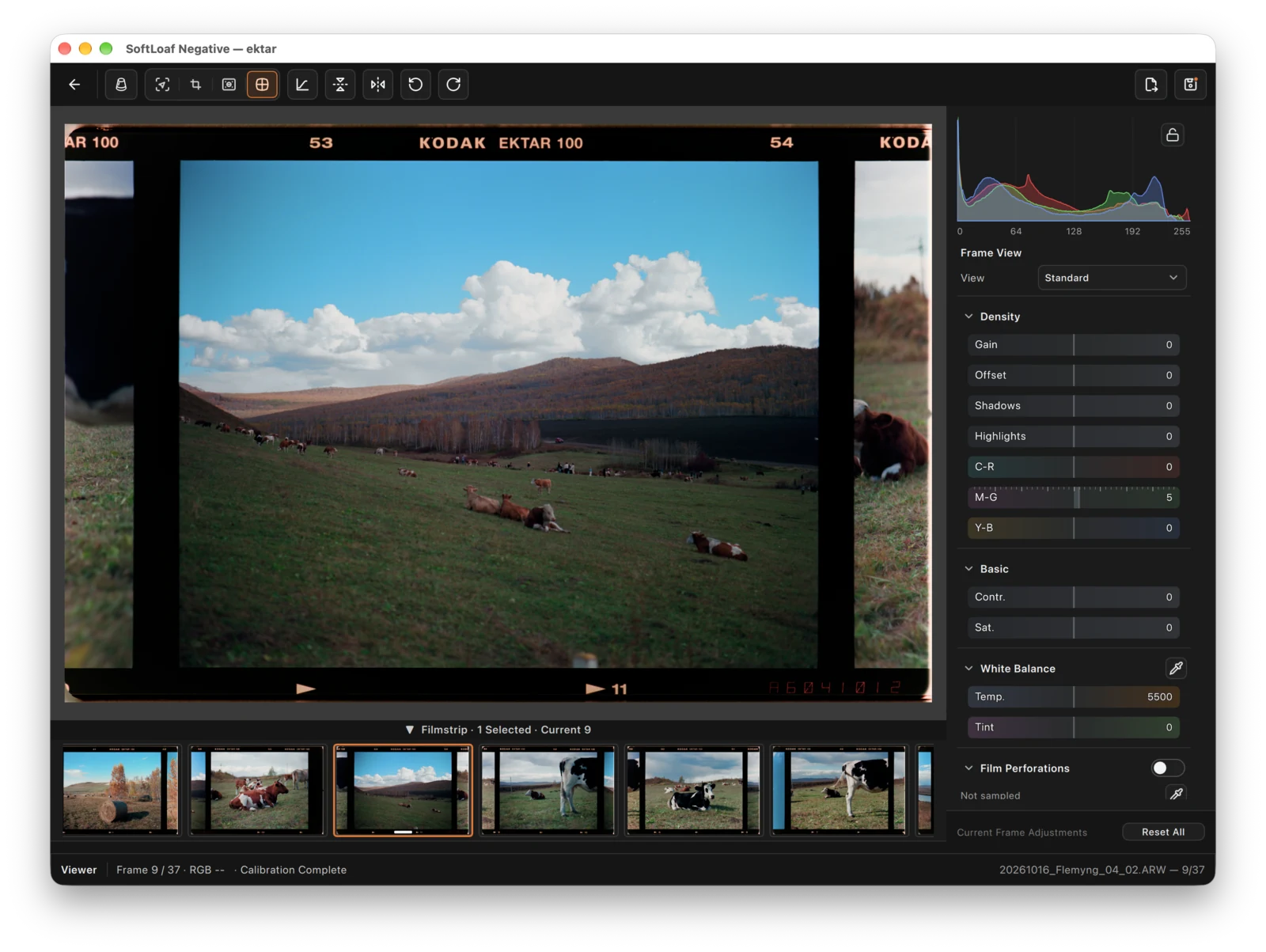Viewport: 1266px width, 952px height.
Task: Click the Reset All button
Action: click(1163, 833)
